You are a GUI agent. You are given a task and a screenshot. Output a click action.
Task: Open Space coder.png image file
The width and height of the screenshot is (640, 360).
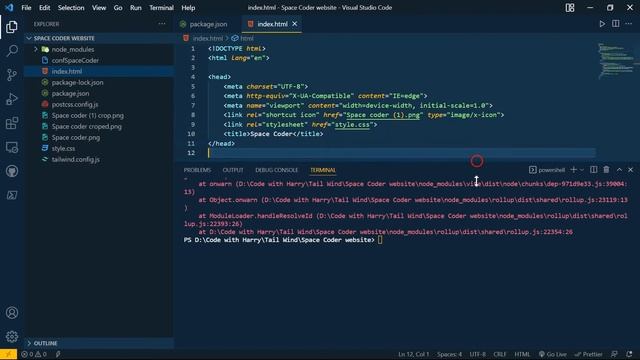click(x=76, y=138)
